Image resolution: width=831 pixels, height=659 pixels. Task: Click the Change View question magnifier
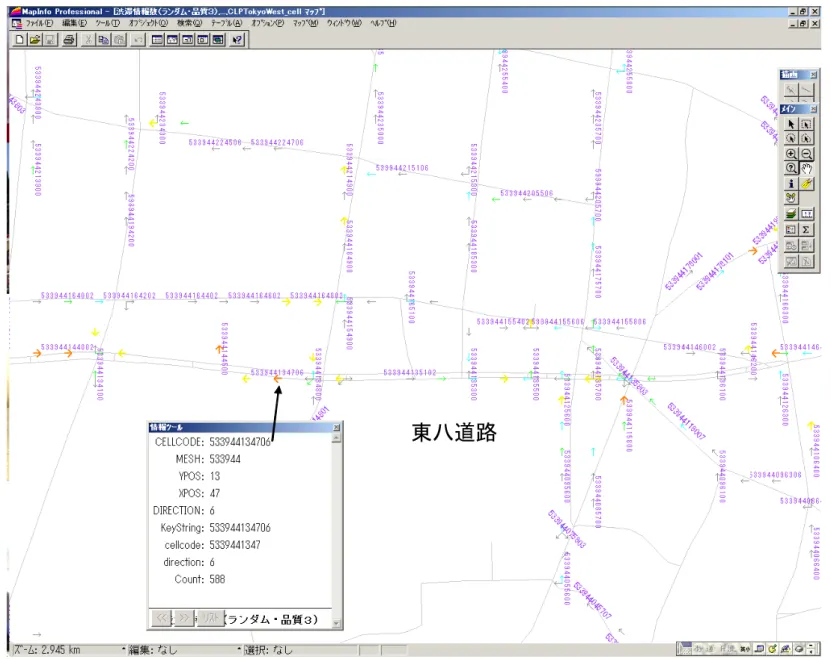pos(791,168)
